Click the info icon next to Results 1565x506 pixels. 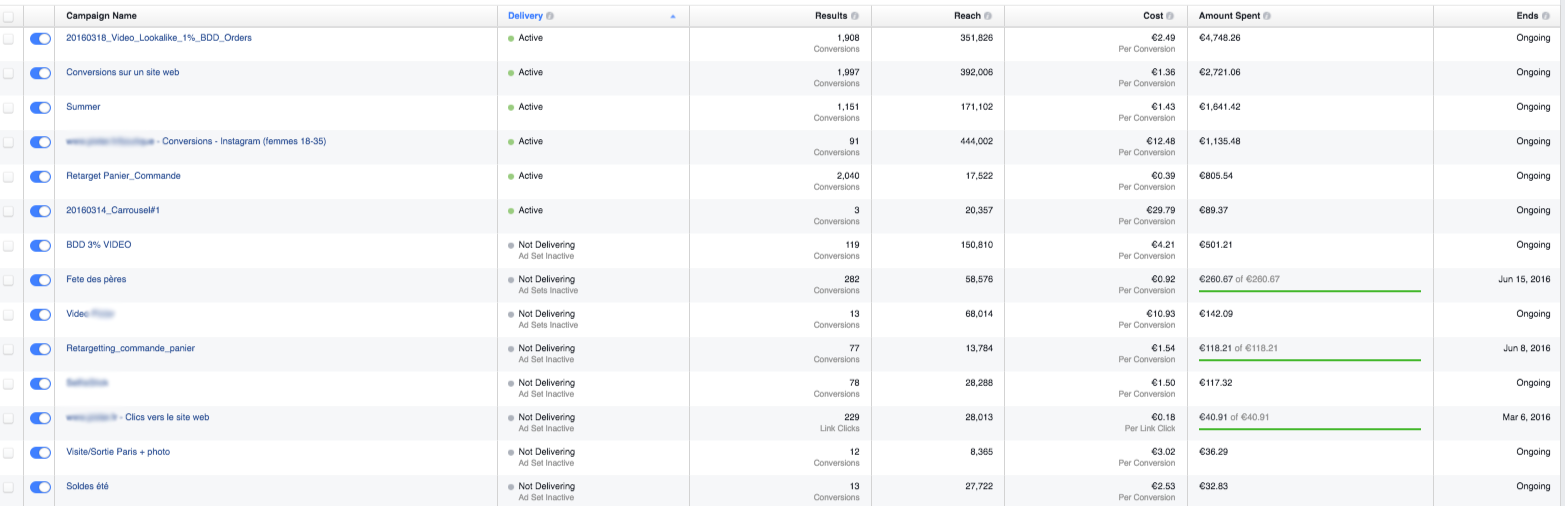(855, 16)
